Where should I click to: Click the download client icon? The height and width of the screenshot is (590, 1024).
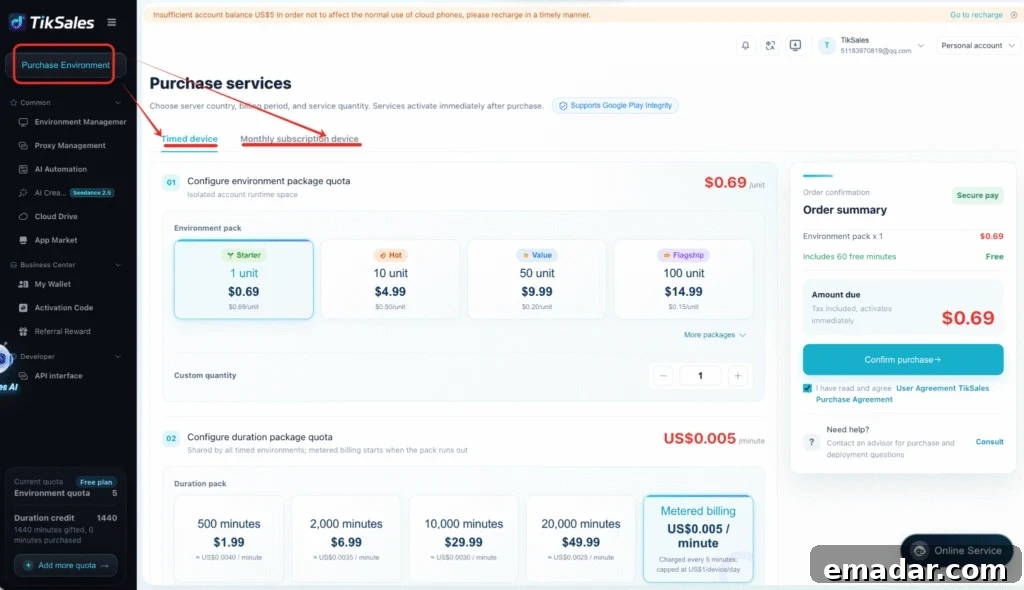(795, 45)
